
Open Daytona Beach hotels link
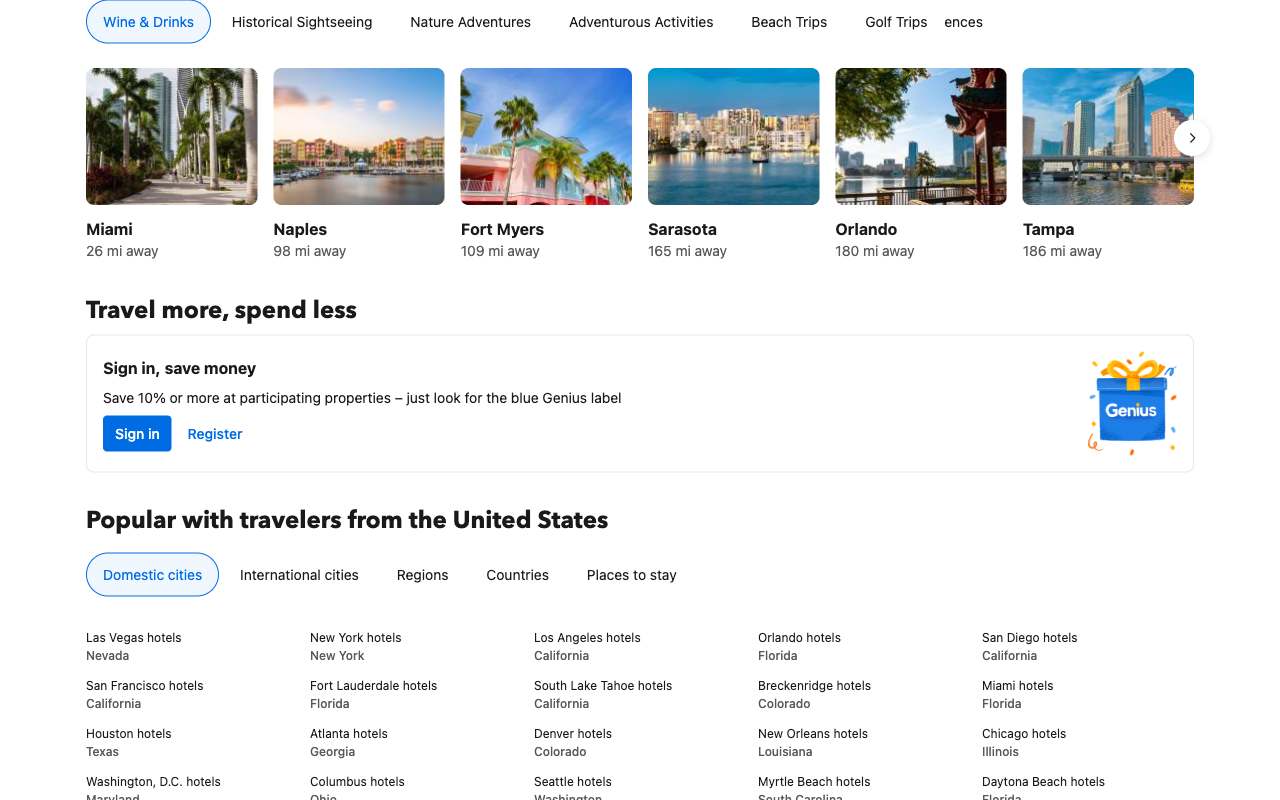[1043, 782]
